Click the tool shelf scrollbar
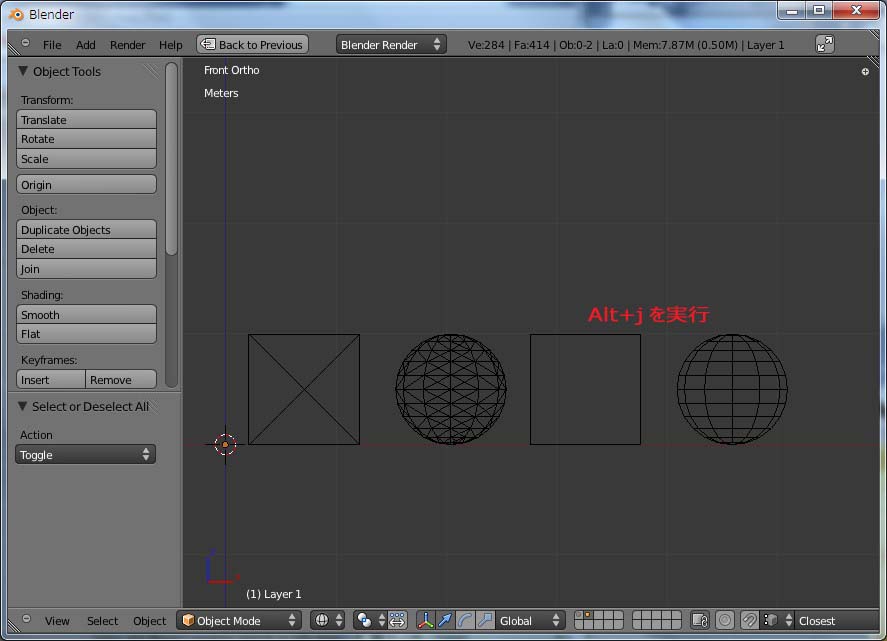 pyautogui.click(x=171, y=159)
